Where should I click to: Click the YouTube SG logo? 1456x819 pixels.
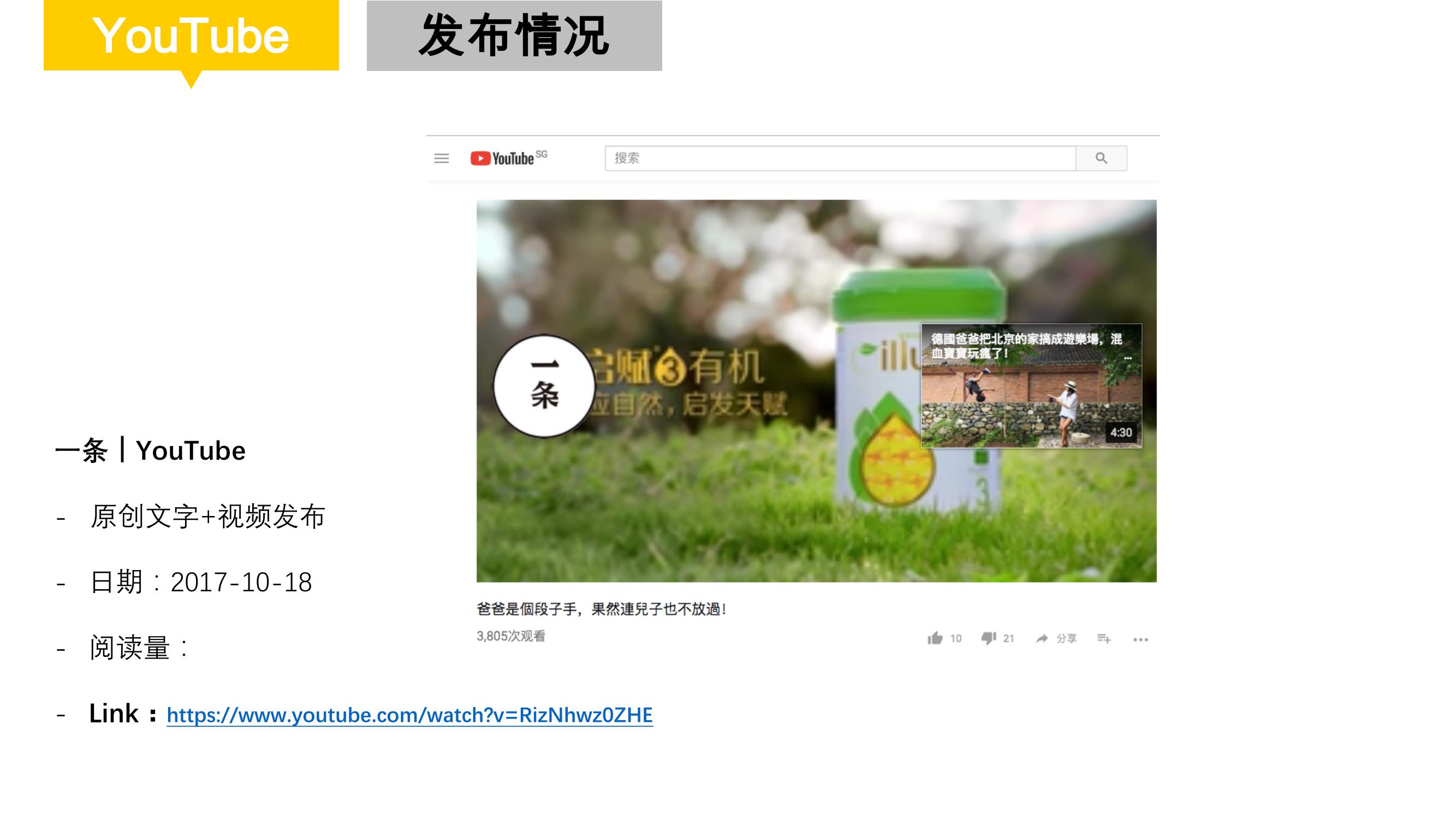[x=509, y=158]
